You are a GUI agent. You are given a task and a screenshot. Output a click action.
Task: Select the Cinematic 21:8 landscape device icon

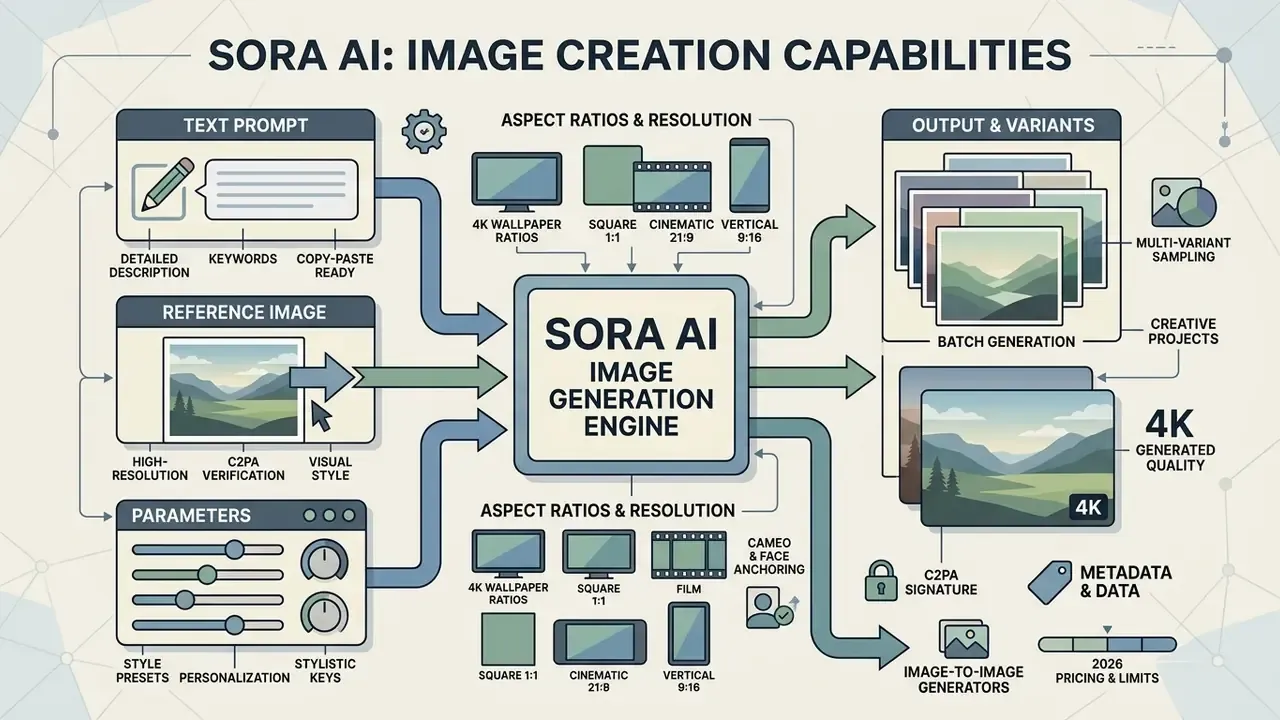tap(598, 641)
